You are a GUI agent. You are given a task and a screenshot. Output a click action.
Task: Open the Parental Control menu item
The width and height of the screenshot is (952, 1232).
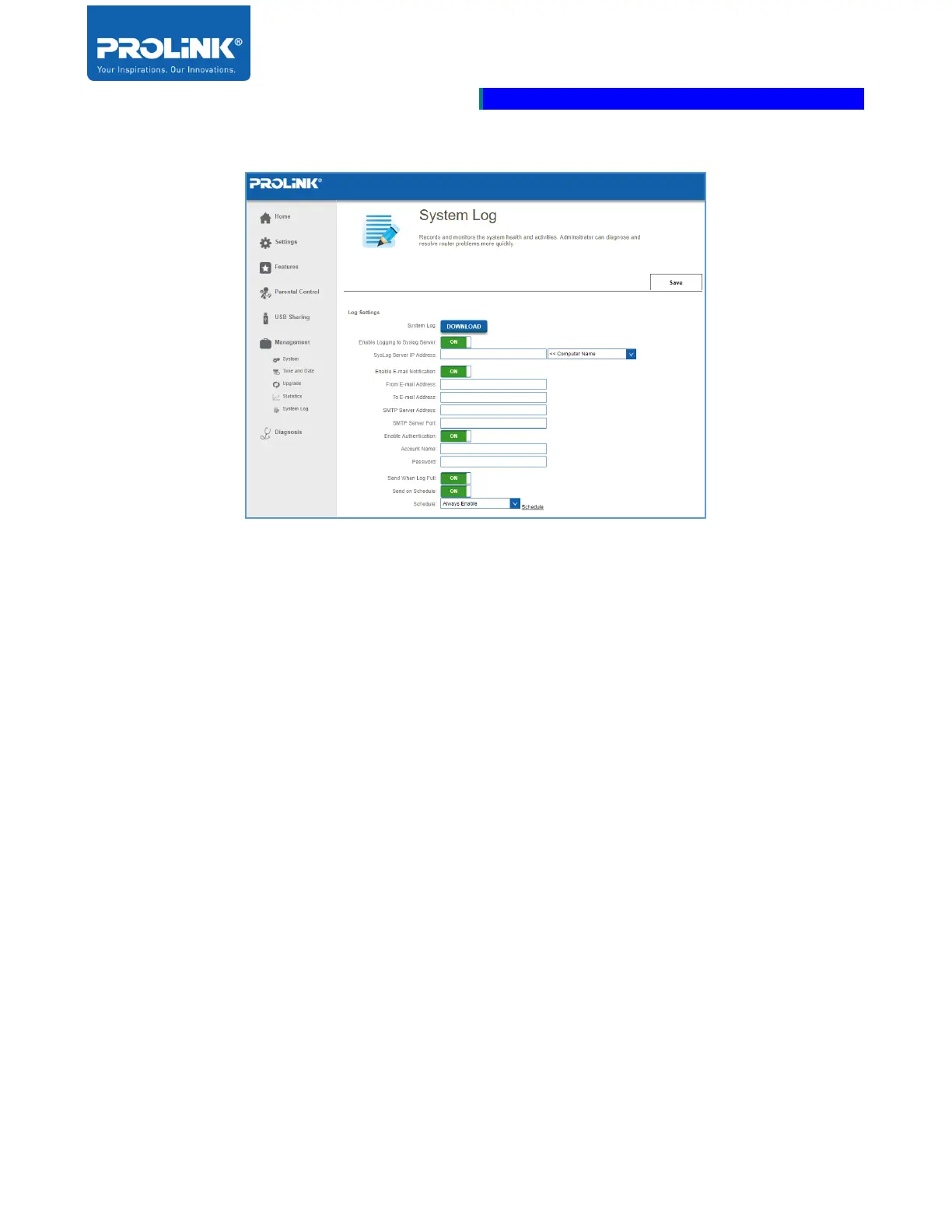coord(297,292)
